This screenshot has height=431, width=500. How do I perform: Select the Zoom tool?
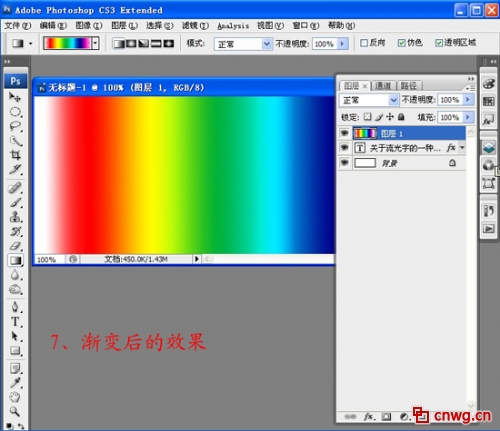(x=15, y=411)
